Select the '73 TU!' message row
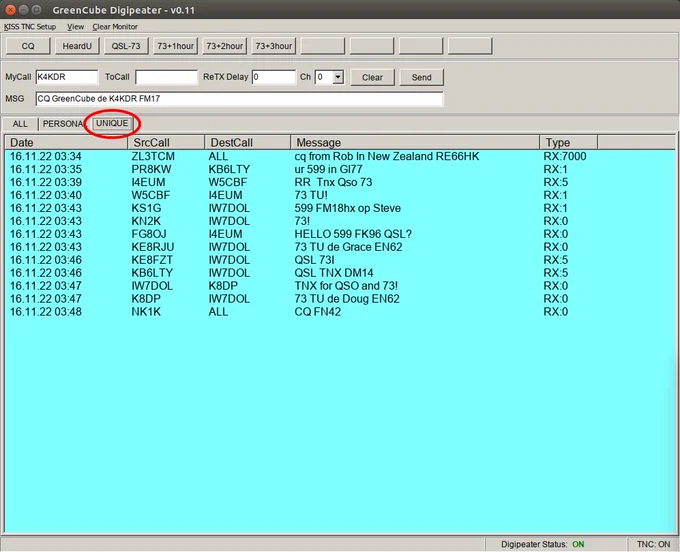680x552 pixels. 311,195
